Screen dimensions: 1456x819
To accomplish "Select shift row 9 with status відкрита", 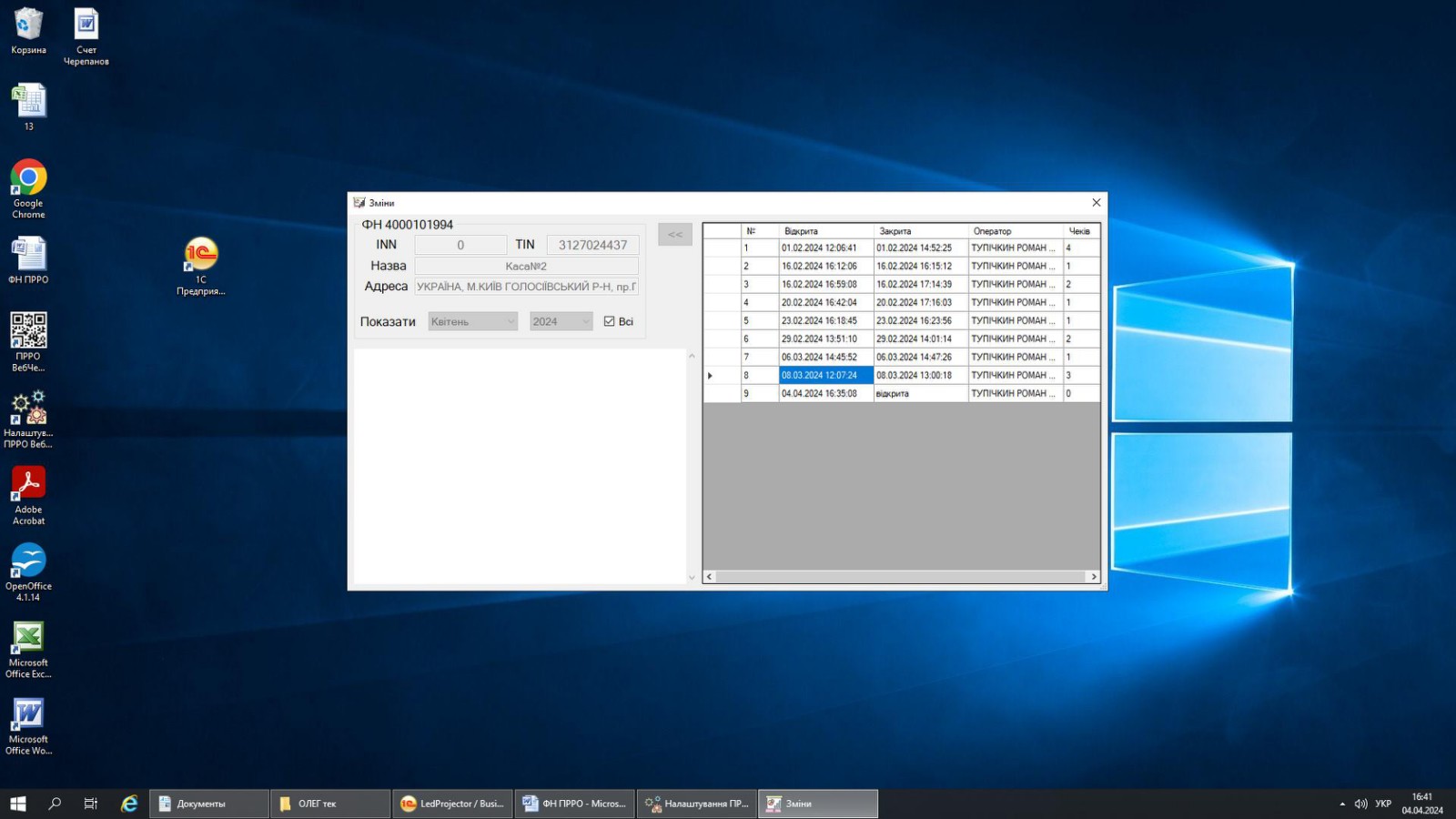I will (892, 394).
